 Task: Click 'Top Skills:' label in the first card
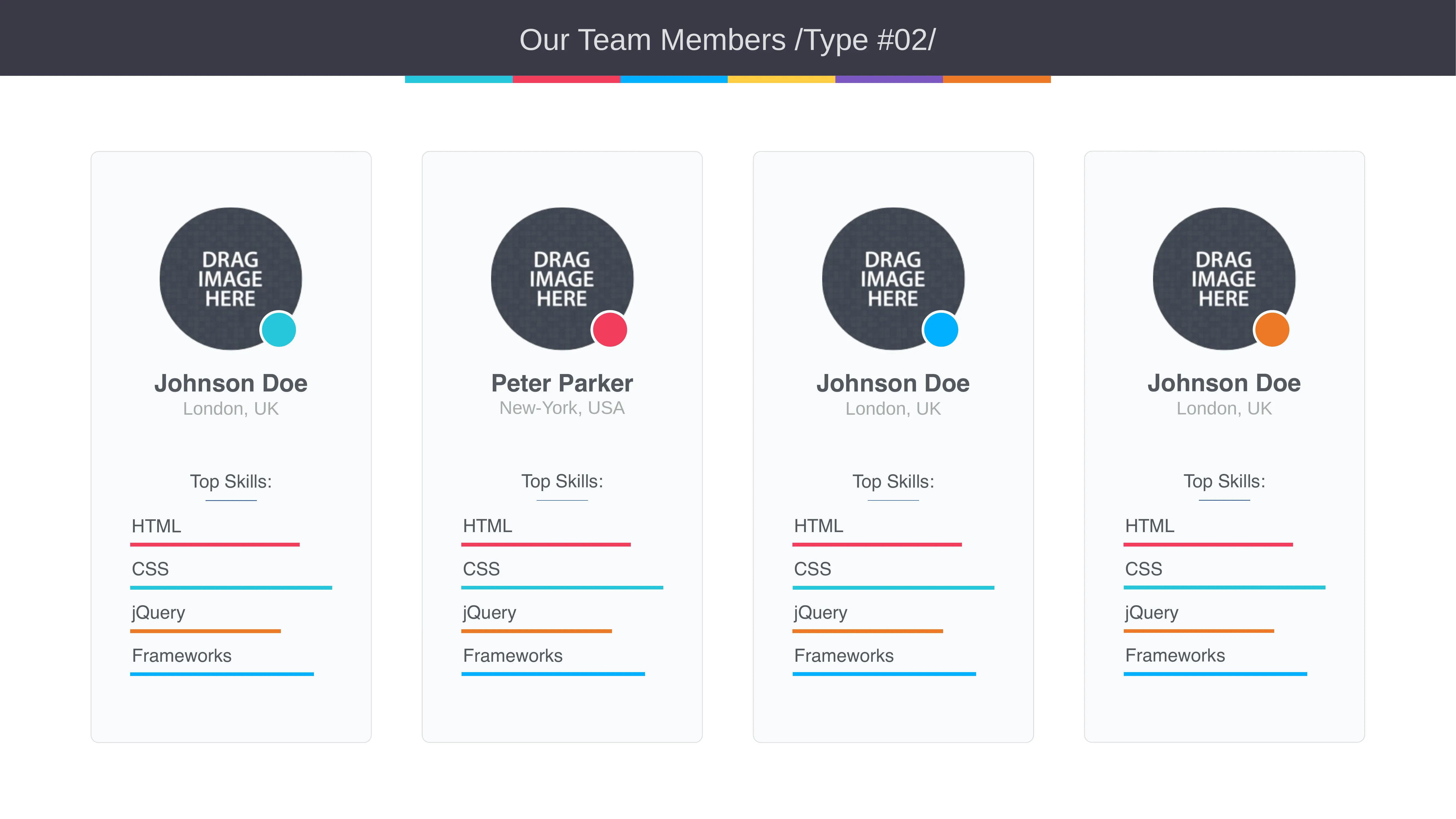click(x=231, y=482)
